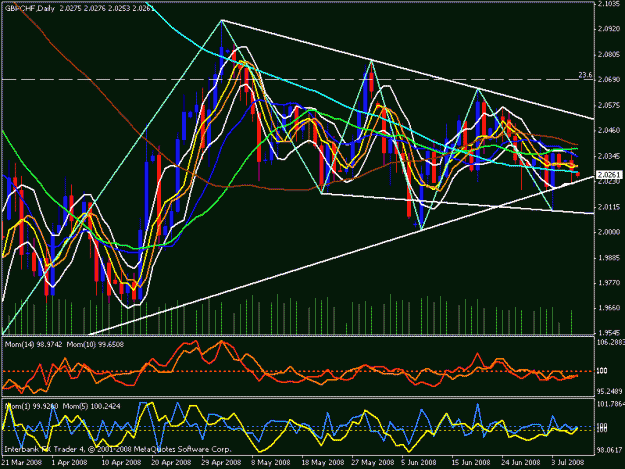Click the Mom(10) 99.6508 indicator label

tap(95, 344)
